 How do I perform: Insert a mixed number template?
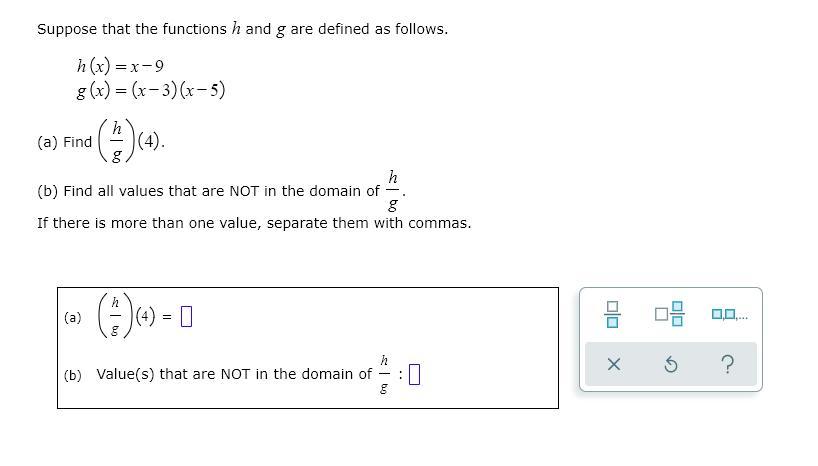pyautogui.click(x=670, y=314)
